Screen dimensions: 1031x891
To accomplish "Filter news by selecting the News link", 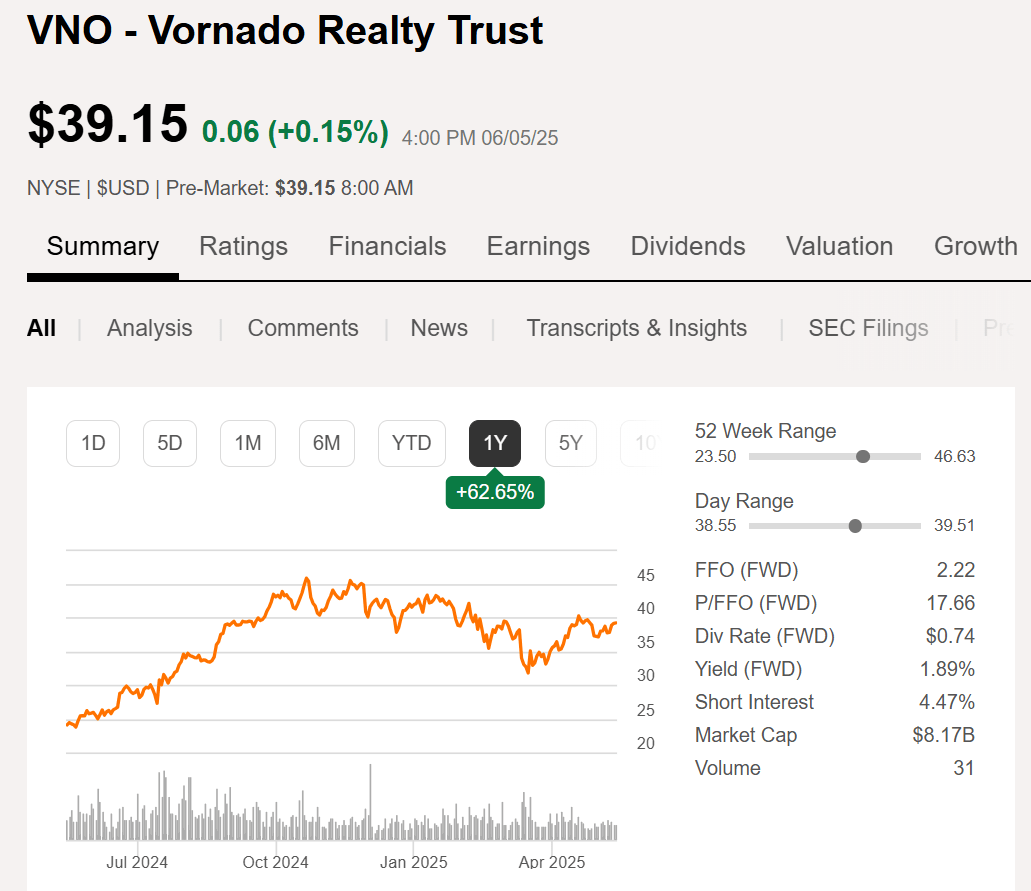I will [438, 327].
